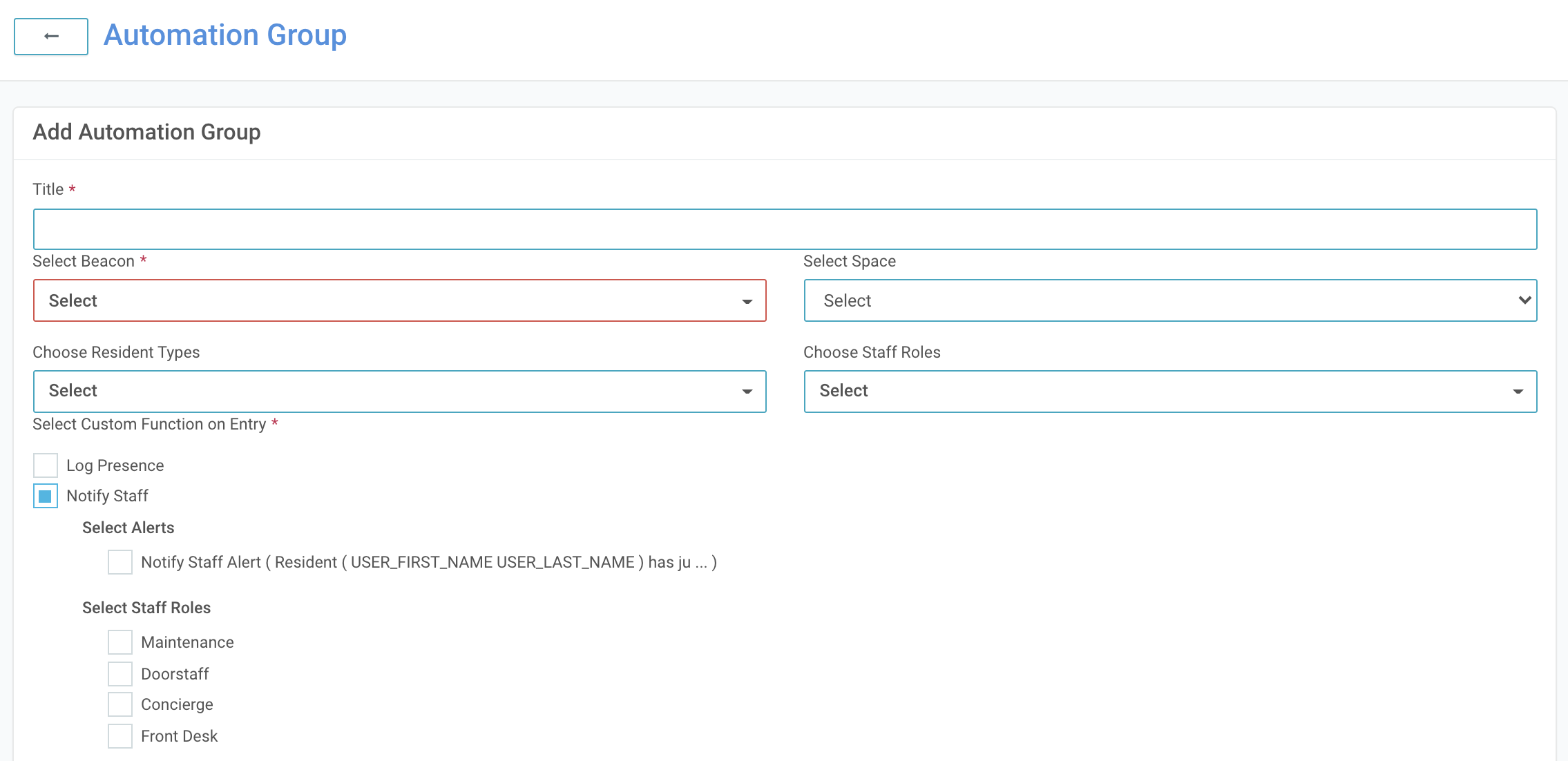Click the Resident Types caret arrow
The height and width of the screenshot is (761, 1568).
[x=747, y=392]
